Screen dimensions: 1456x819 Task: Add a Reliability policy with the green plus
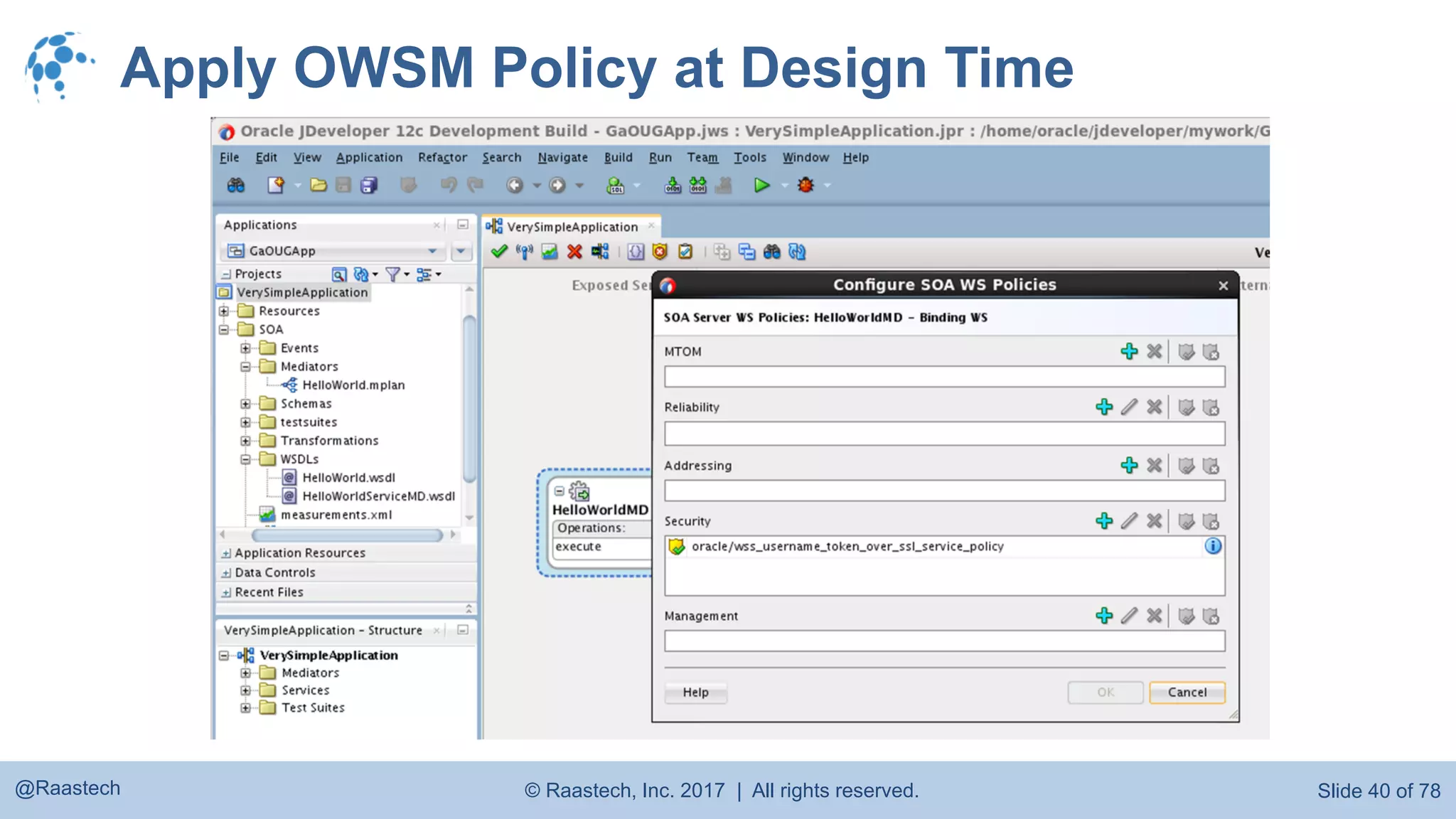point(1104,407)
